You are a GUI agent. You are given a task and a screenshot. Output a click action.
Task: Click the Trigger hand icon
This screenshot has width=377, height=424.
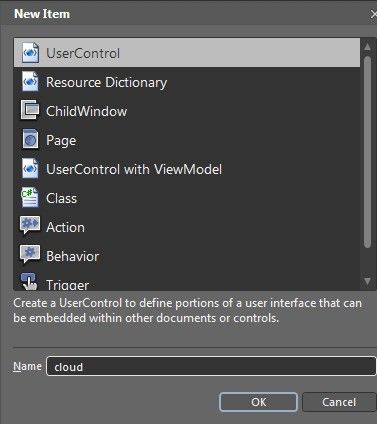pyautogui.click(x=29, y=282)
